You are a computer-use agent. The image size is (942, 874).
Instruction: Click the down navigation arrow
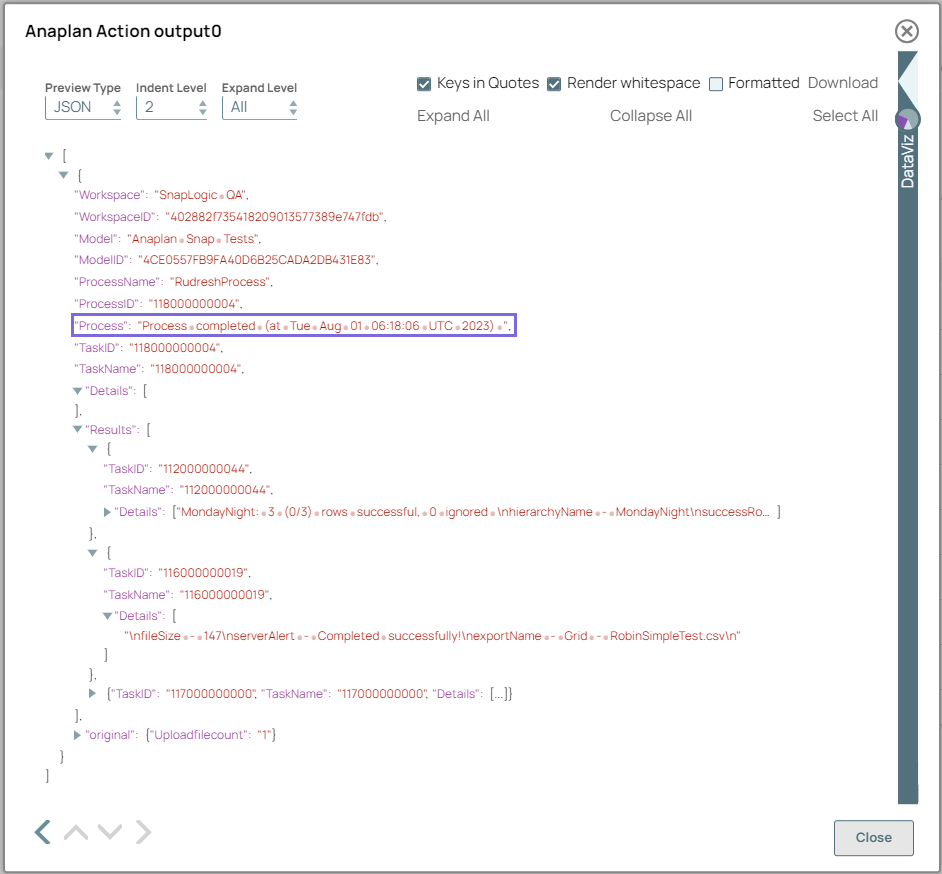tap(108, 832)
